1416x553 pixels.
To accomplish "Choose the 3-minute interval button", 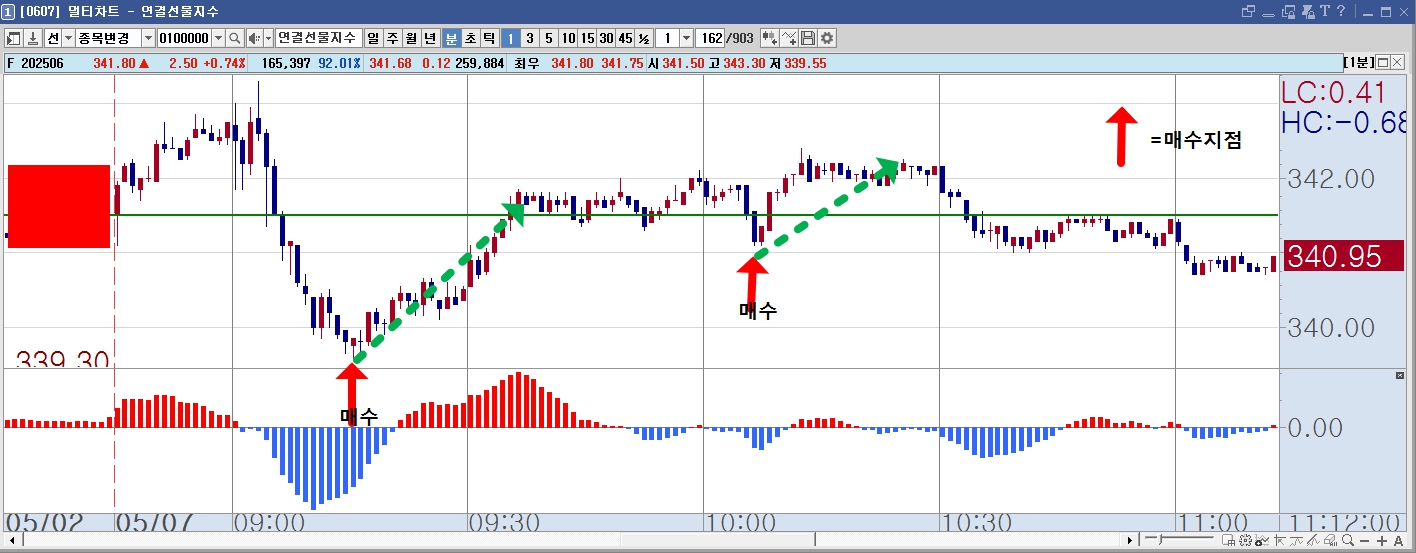I will [x=530, y=38].
